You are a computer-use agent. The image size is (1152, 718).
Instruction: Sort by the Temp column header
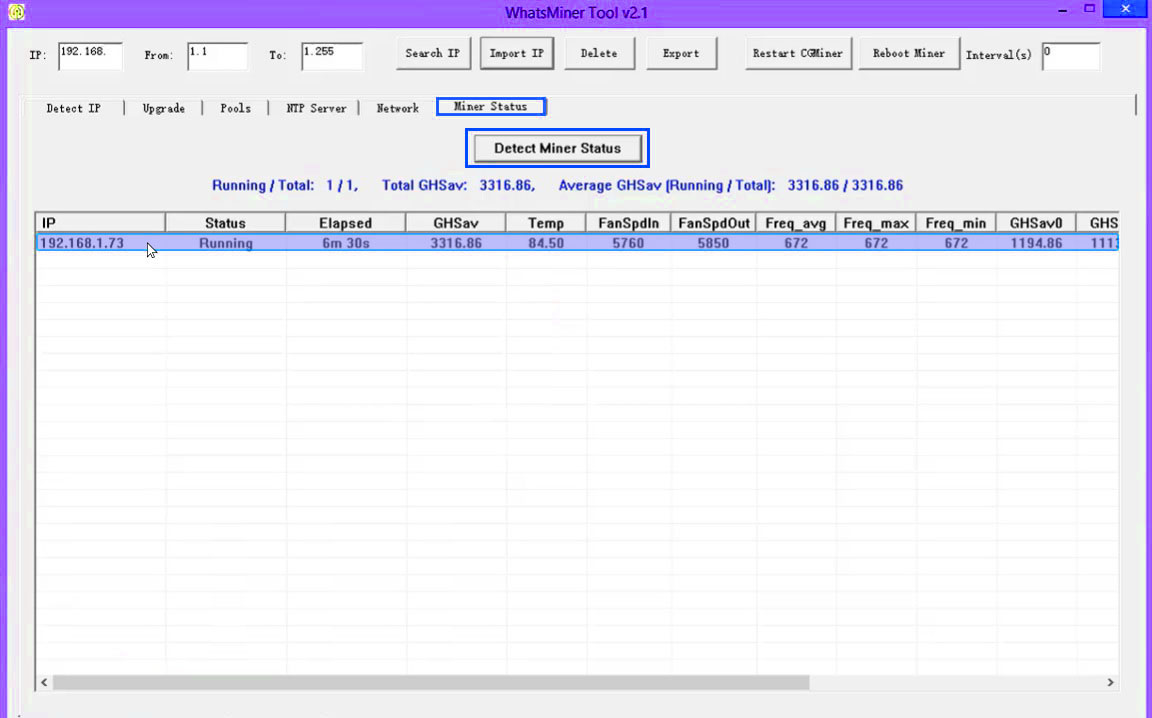pyautogui.click(x=546, y=223)
